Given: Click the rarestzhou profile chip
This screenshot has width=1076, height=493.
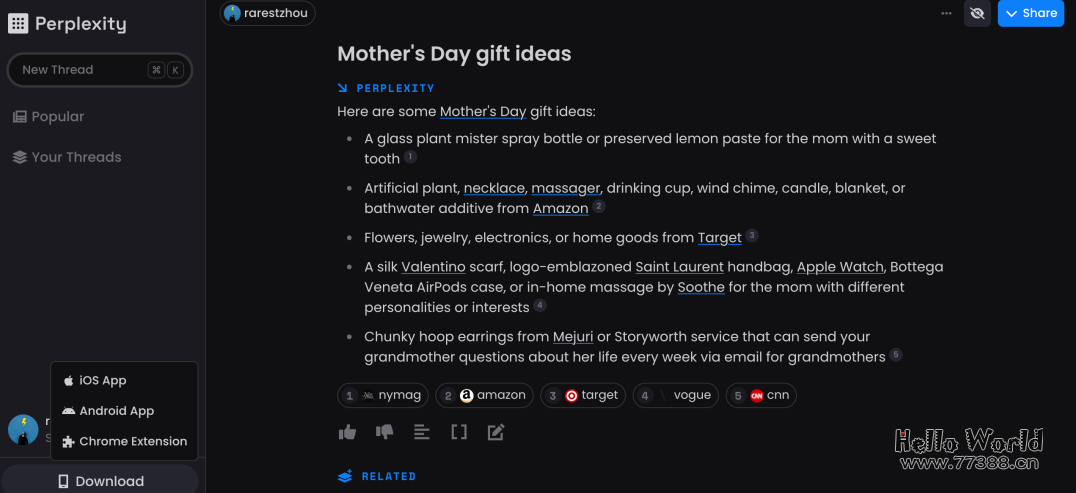Looking at the screenshot, I should [x=268, y=13].
